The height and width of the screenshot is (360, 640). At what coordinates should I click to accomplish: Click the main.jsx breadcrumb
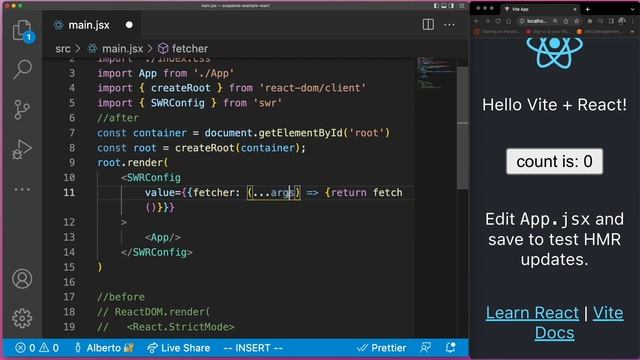tap(116, 49)
